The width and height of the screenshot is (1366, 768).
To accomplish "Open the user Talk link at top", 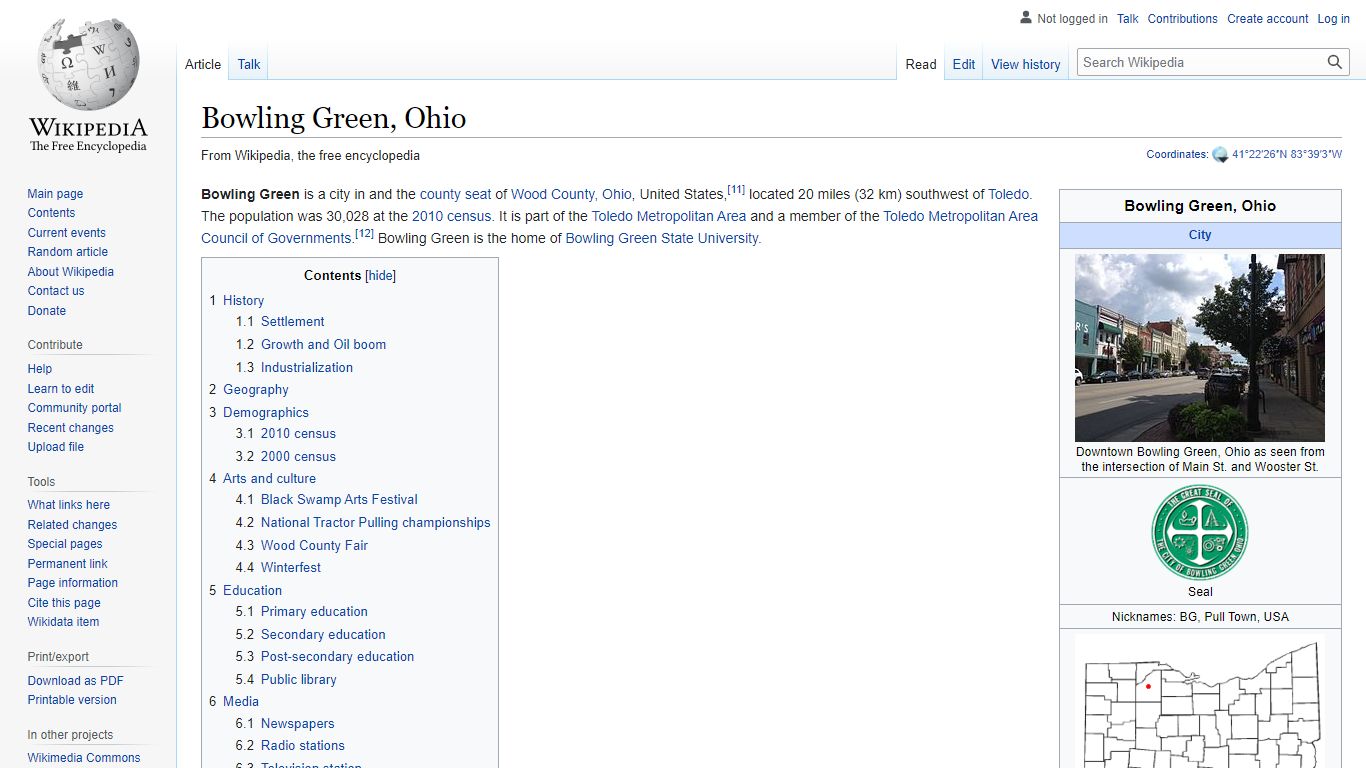I will click(x=1128, y=19).
